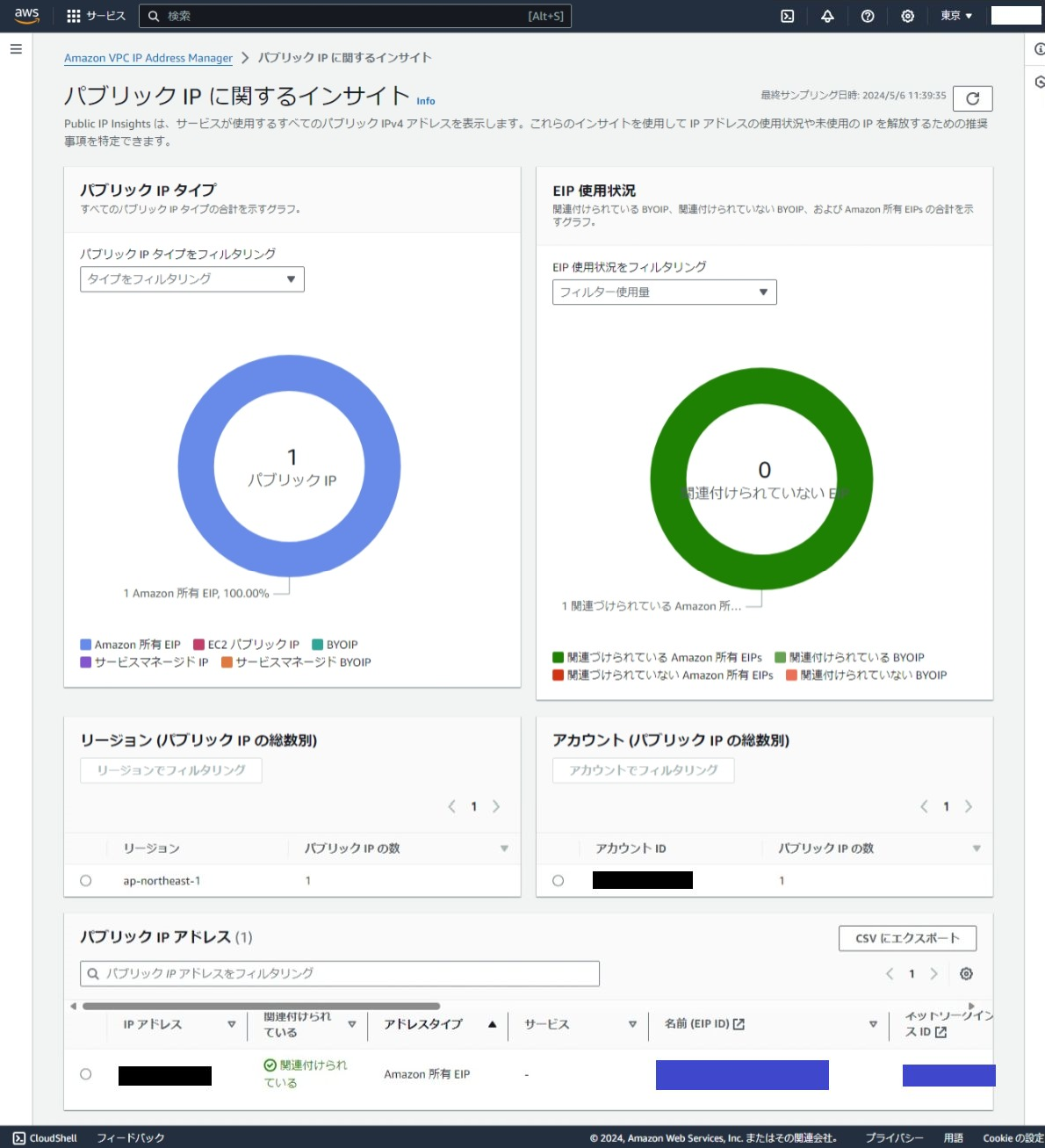Go to next page in Accounts table
Viewport: 1045px width, 1148px height.
(969, 806)
